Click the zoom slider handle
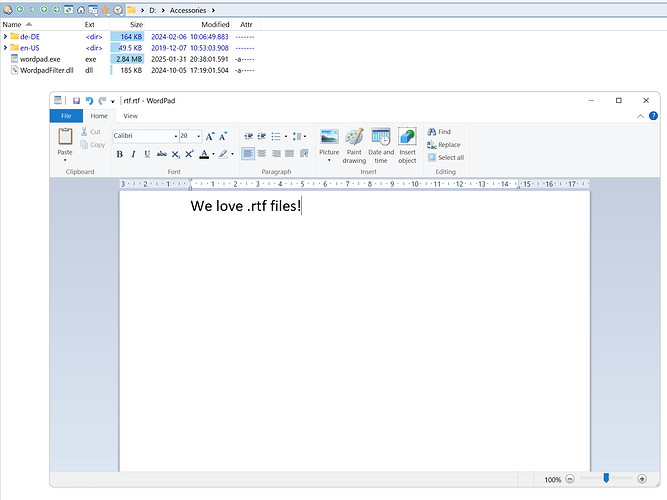This screenshot has width=667, height=500. [606, 478]
